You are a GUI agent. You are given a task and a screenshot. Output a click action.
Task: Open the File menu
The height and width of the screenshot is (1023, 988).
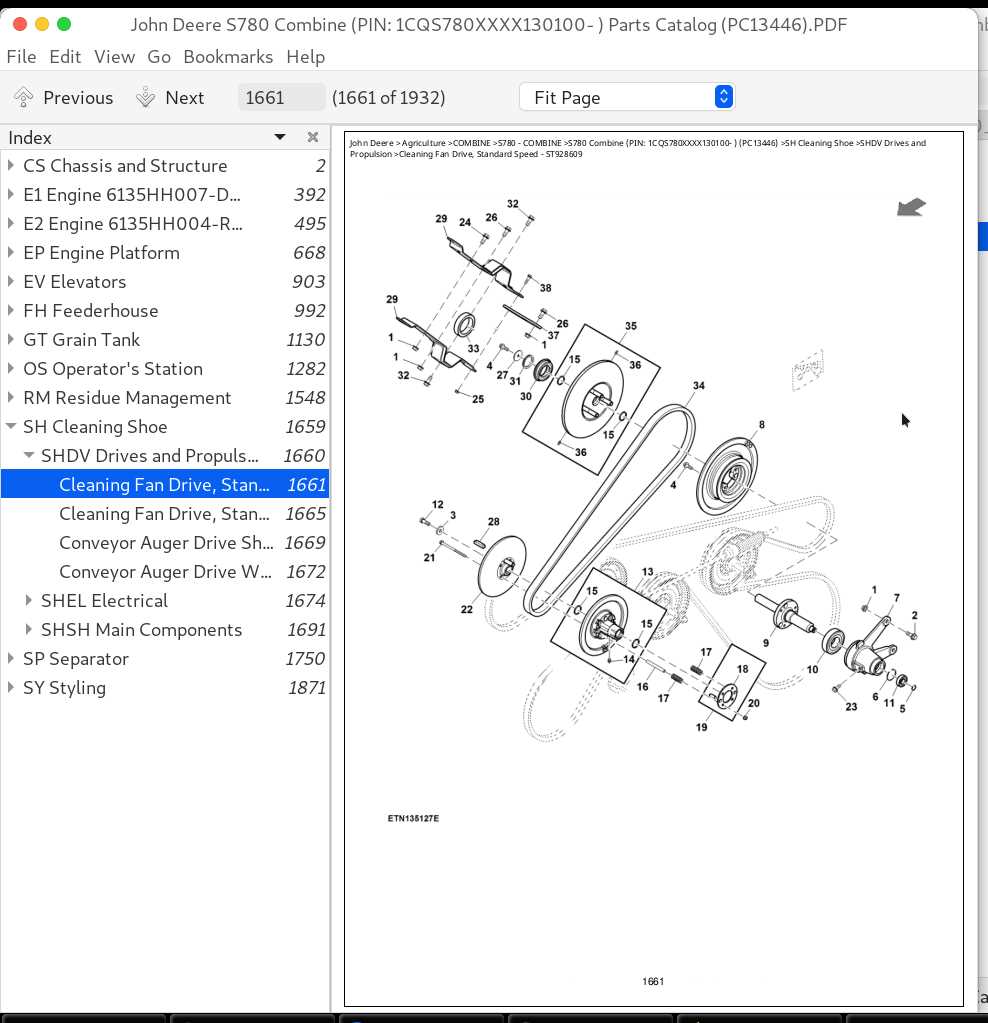coord(22,57)
